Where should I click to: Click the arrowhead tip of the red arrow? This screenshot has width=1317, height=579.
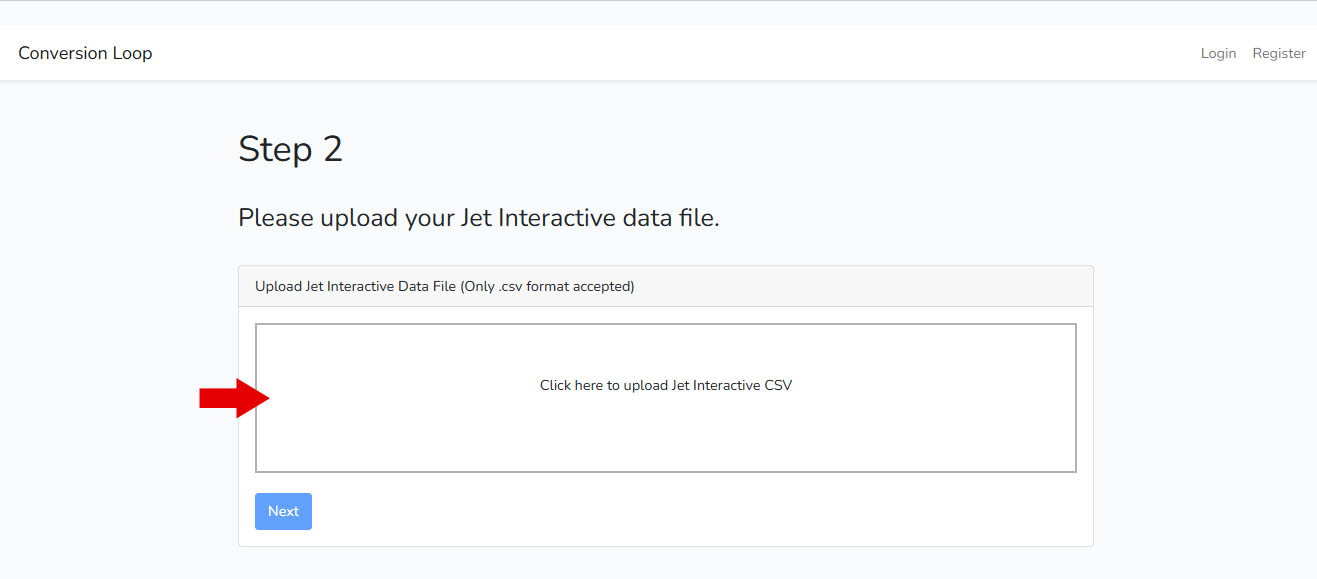[x=266, y=398]
